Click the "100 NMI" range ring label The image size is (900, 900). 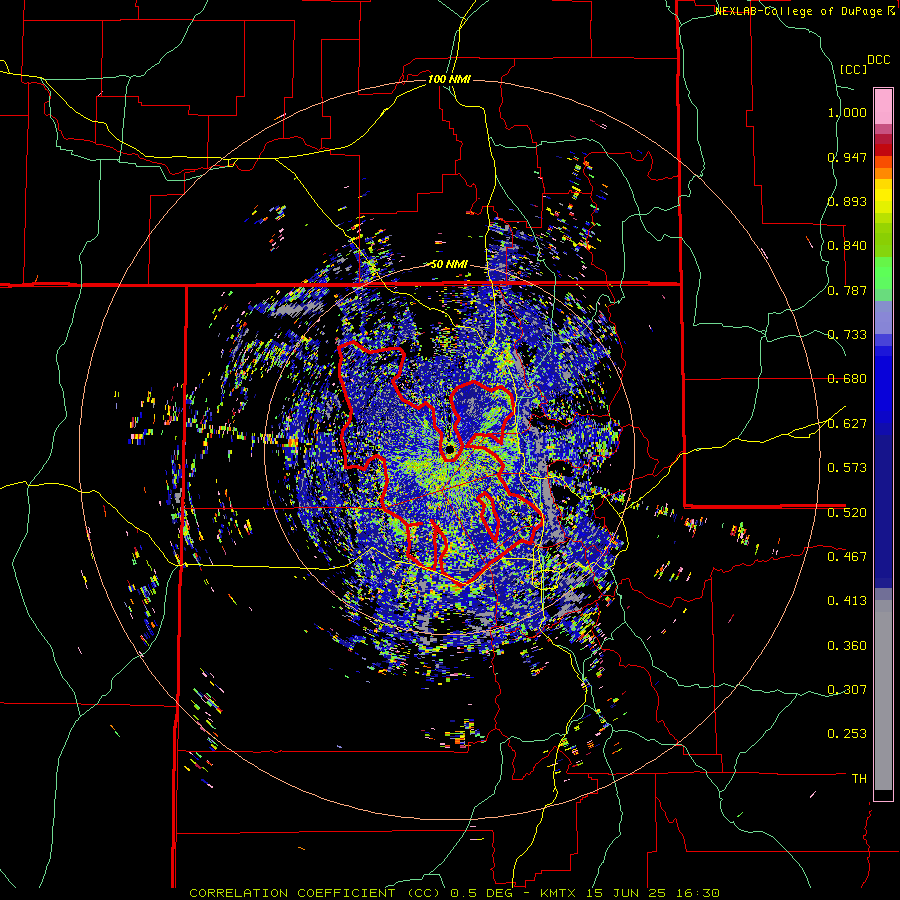449,79
